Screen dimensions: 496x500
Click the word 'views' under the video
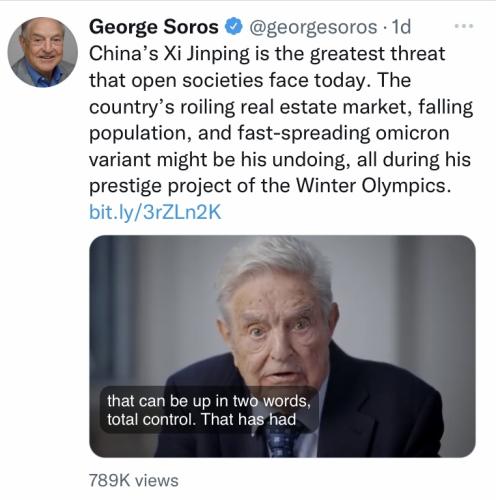pyautogui.click(x=157, y=481)
